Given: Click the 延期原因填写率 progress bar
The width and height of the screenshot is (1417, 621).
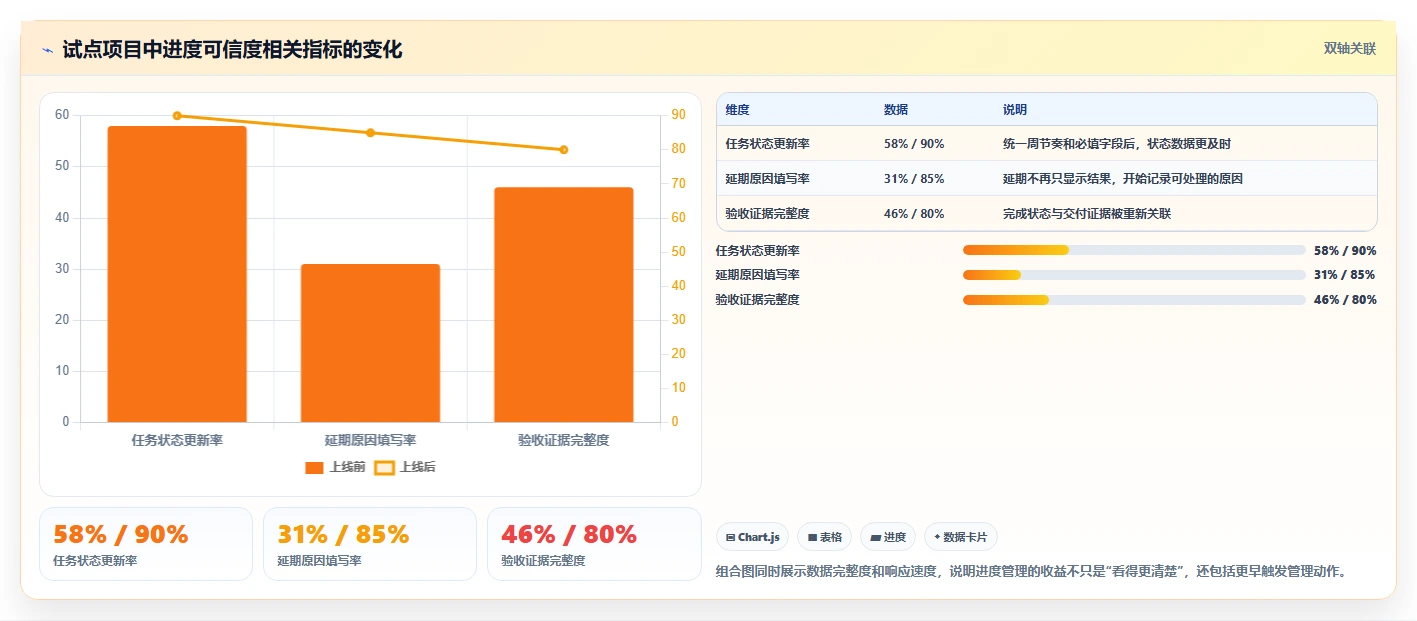Looking at the screenshot, I should [1134, 275].
